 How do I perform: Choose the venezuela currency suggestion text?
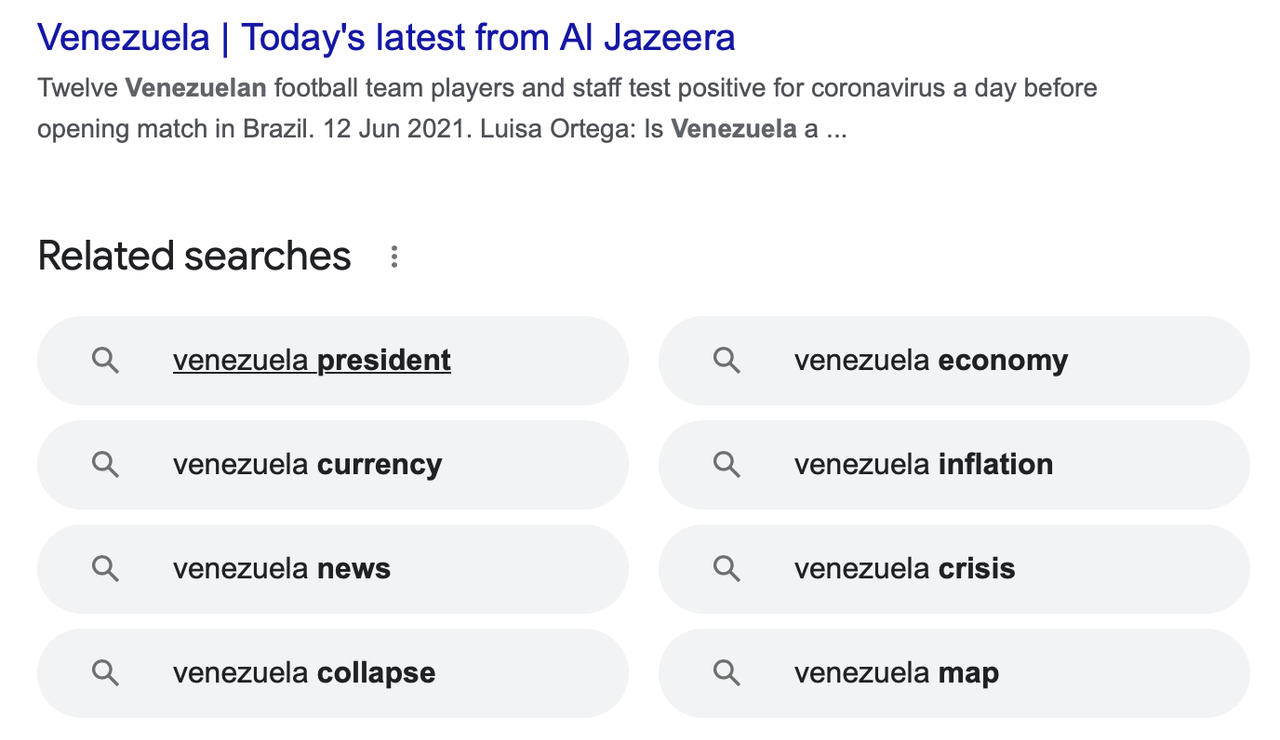click(307, 464)
